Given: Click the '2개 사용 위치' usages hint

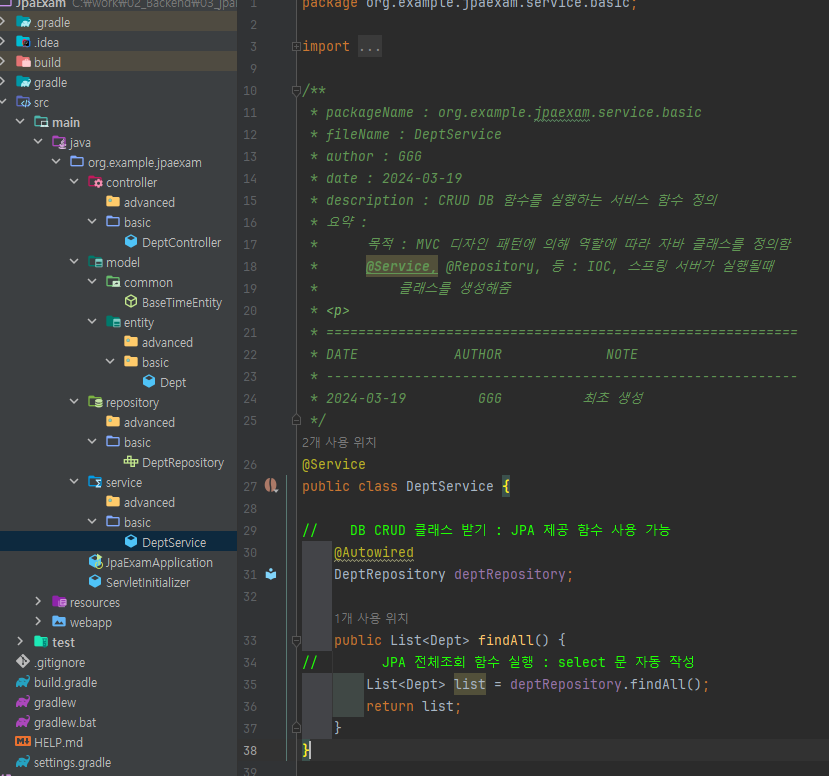Looking at the screenshot, I should 339,442.
